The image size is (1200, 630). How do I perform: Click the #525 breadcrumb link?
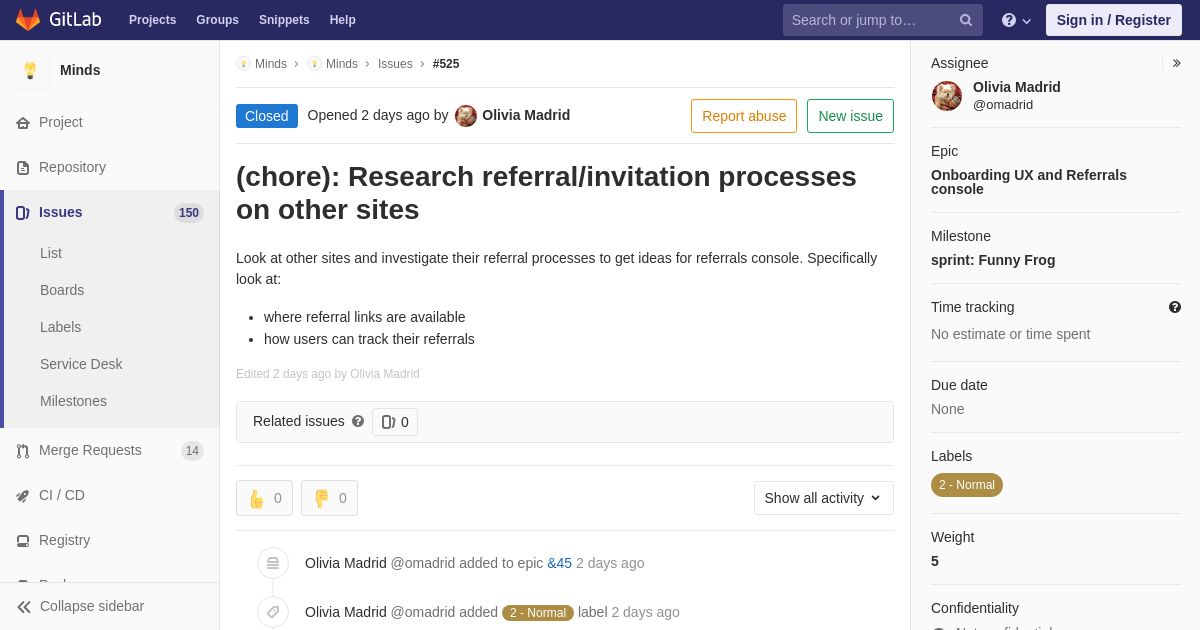pyautogui.click(x=446, y=64)
